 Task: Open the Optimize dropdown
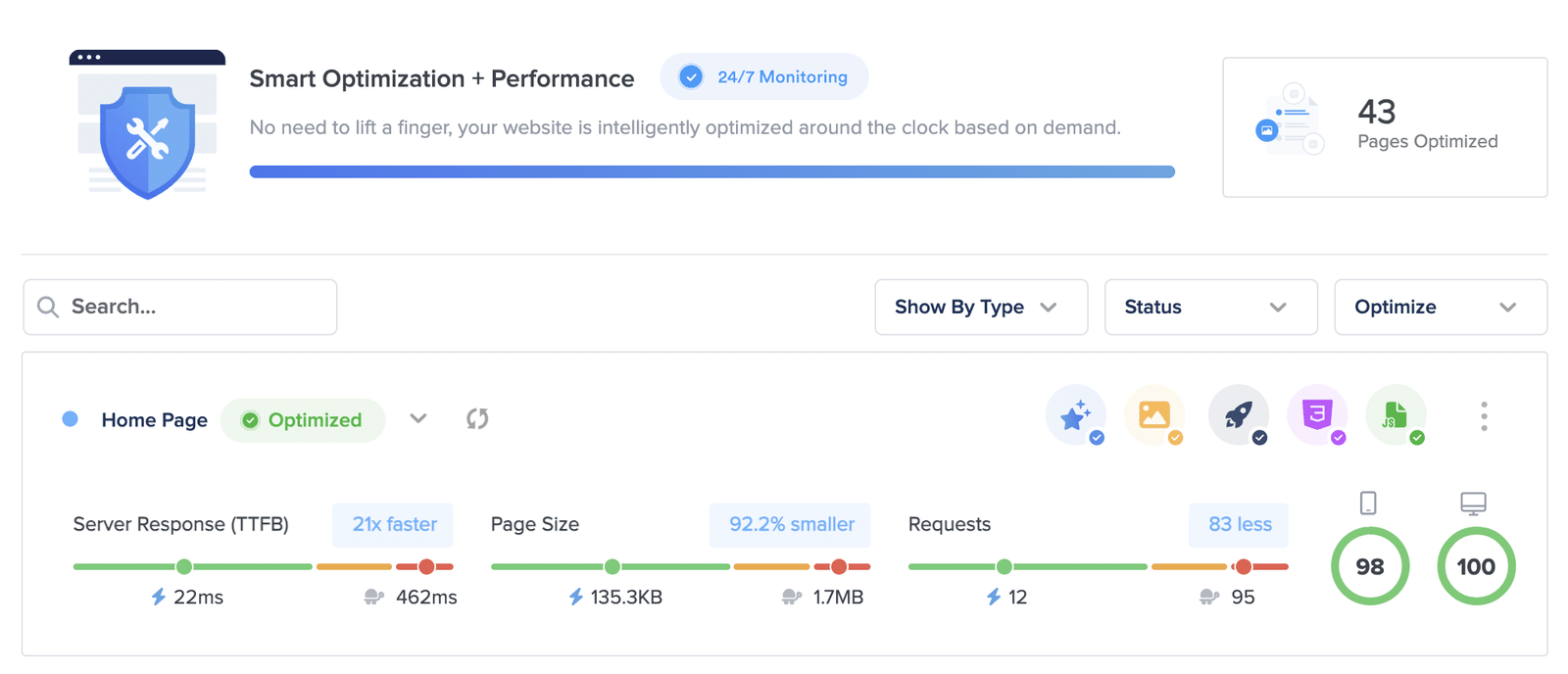click(1440, 308)
